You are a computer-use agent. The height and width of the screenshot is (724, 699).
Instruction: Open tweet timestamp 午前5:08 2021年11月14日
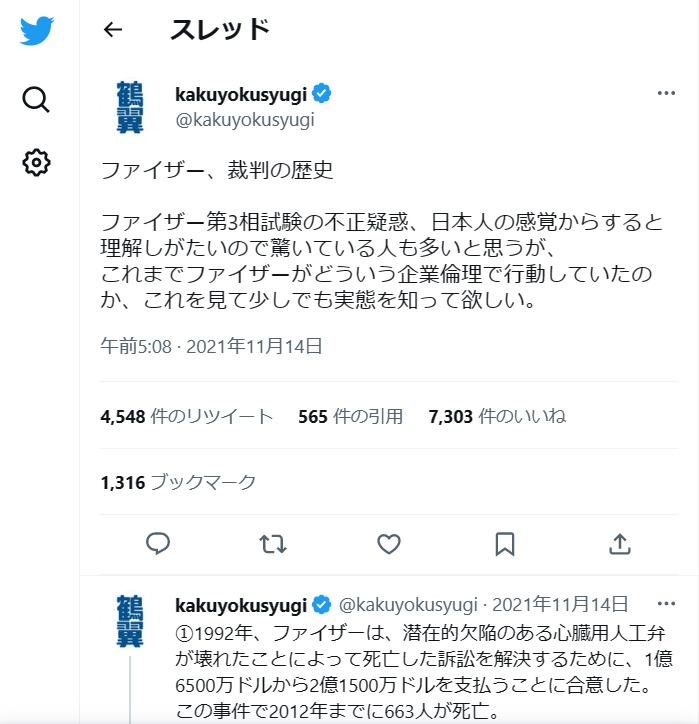pos(212,347)
